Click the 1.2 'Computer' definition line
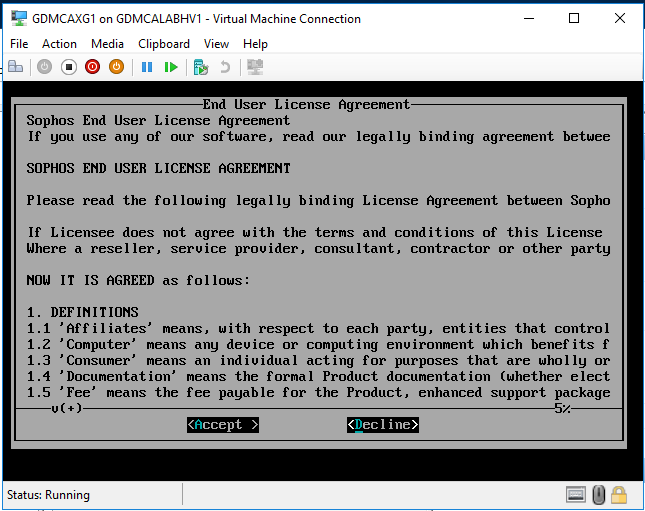The height and width of the screenshot is (511, 645). pyautogui.click(x=318, y=344)
